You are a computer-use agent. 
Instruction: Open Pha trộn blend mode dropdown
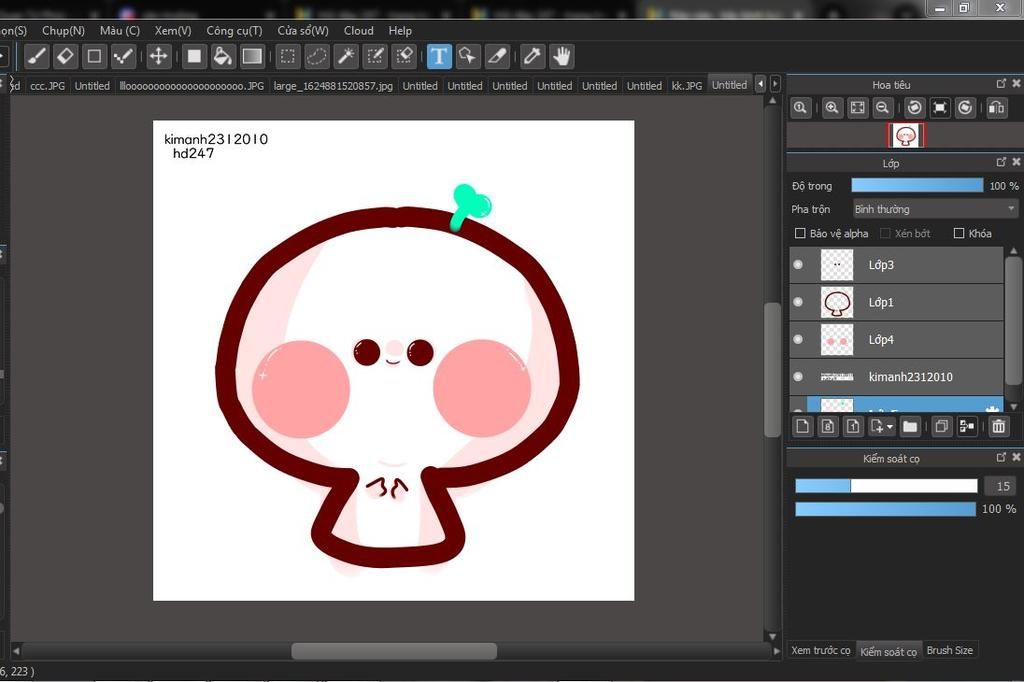point(935,209)
